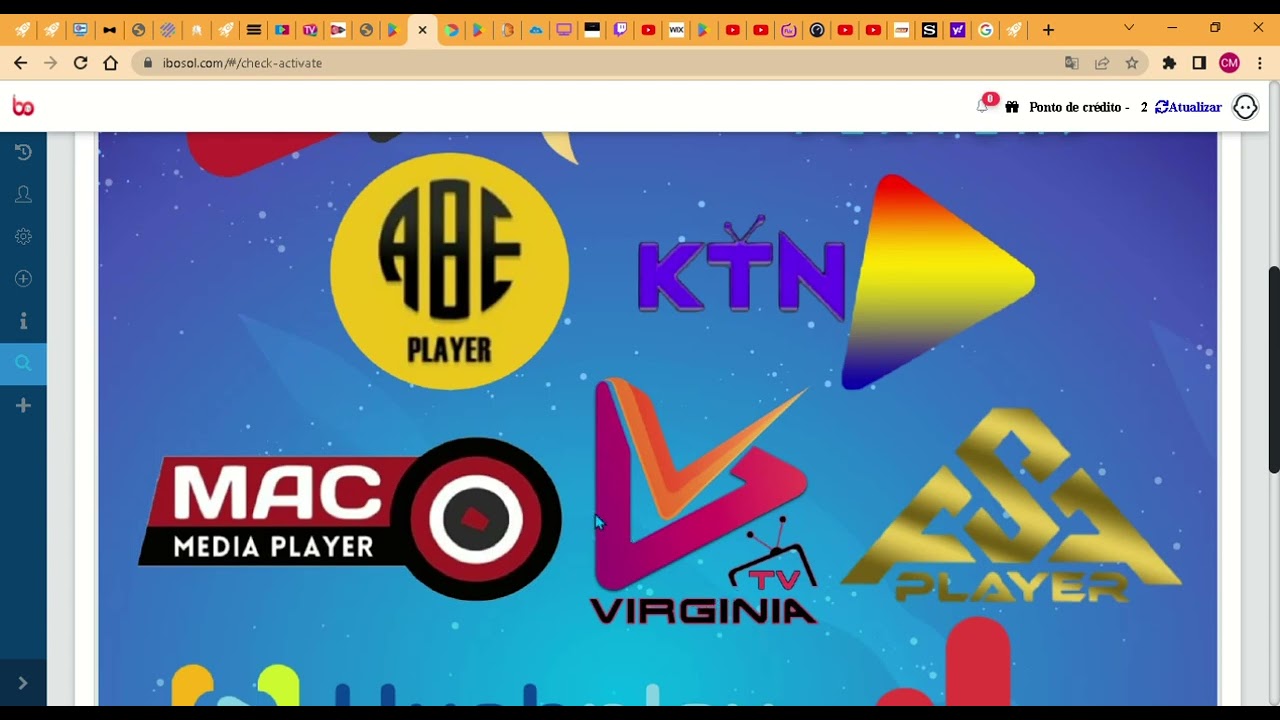Image resolution: width=1280 pixels, height=720 pixels.
Task: Open the notifications bell
Action: [983, 106]
